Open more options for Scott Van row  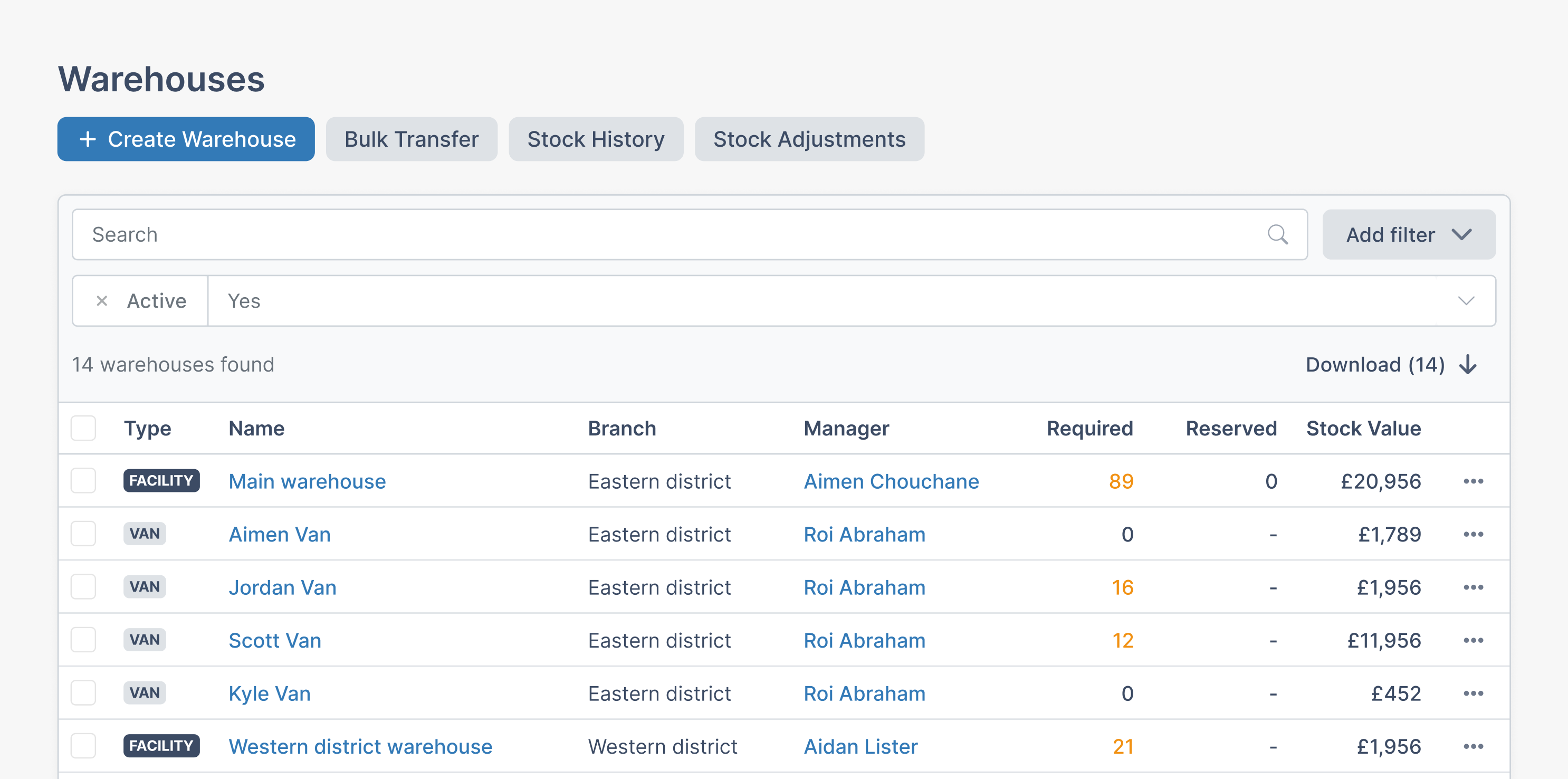click(1473, 640)
